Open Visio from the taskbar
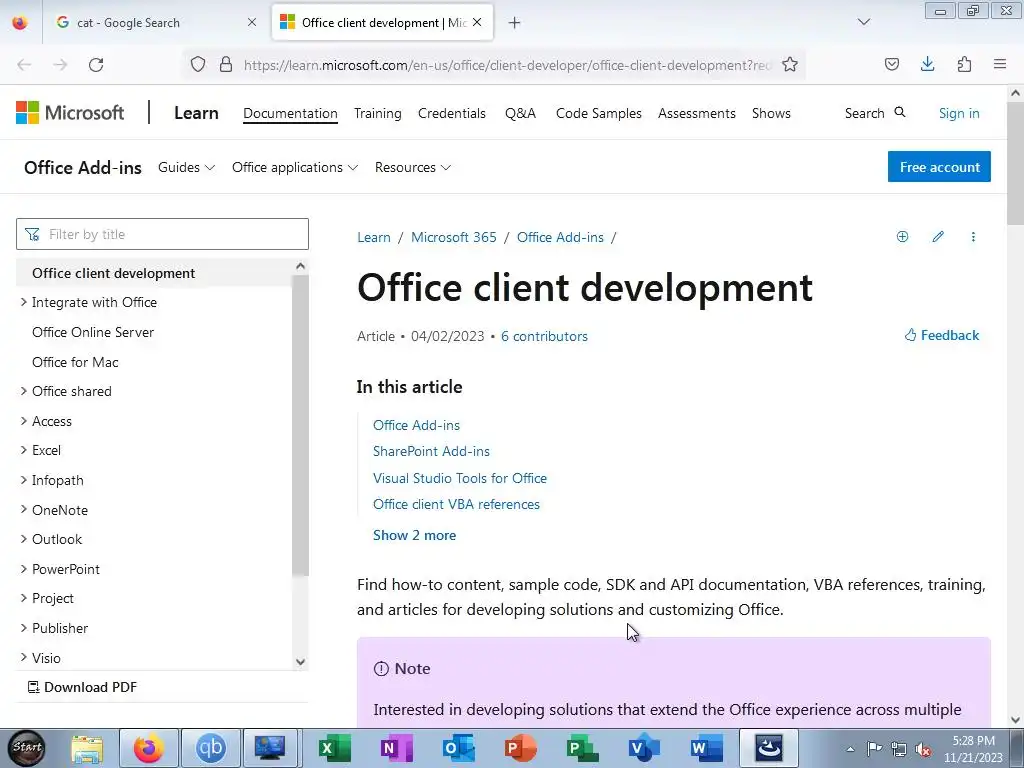This screenshot has width=1024, height=768. tap(644, 748)
